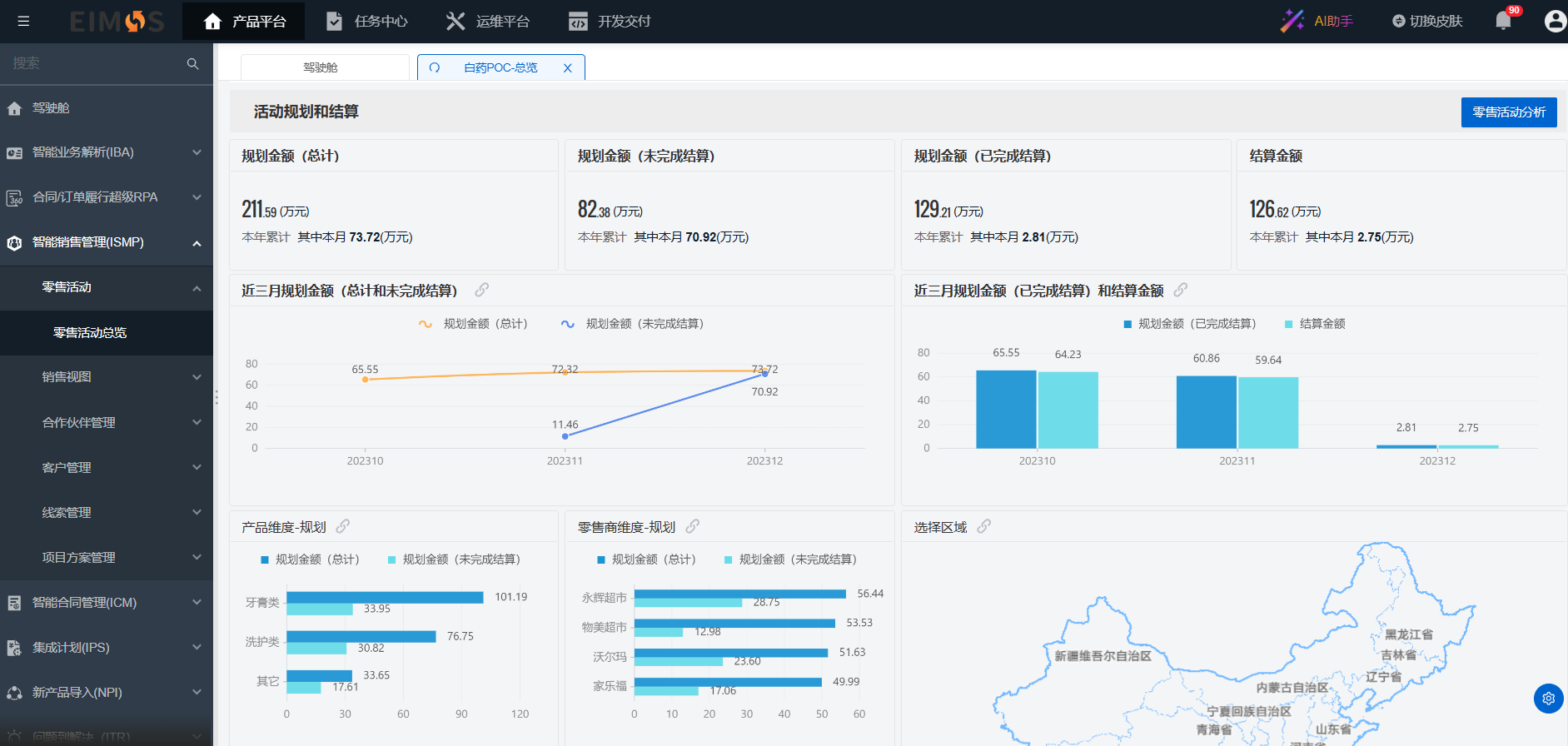Click the 智能合同管理(ICM) sidebar icon

point(14,603)
